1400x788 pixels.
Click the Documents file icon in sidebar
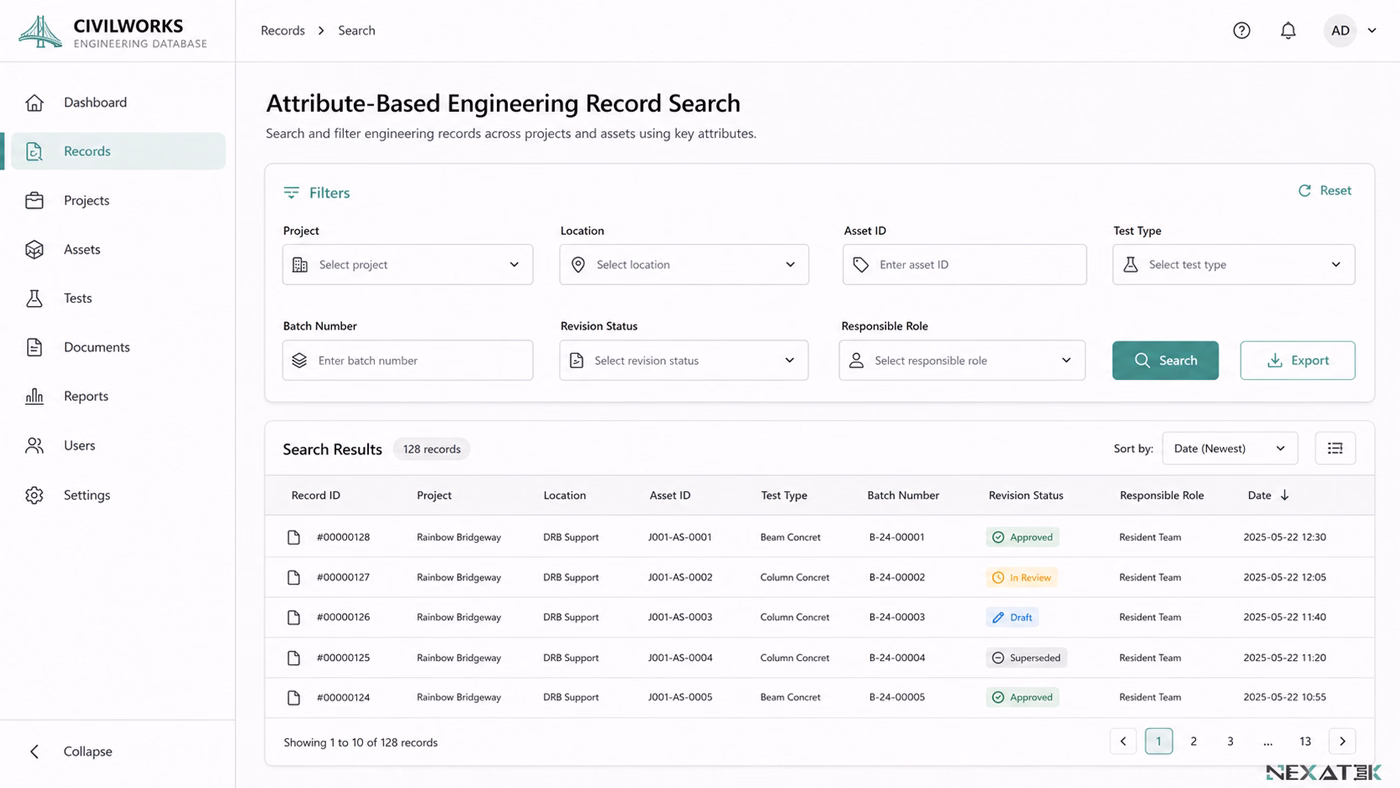pyautogui.click(x=34, y=347)
